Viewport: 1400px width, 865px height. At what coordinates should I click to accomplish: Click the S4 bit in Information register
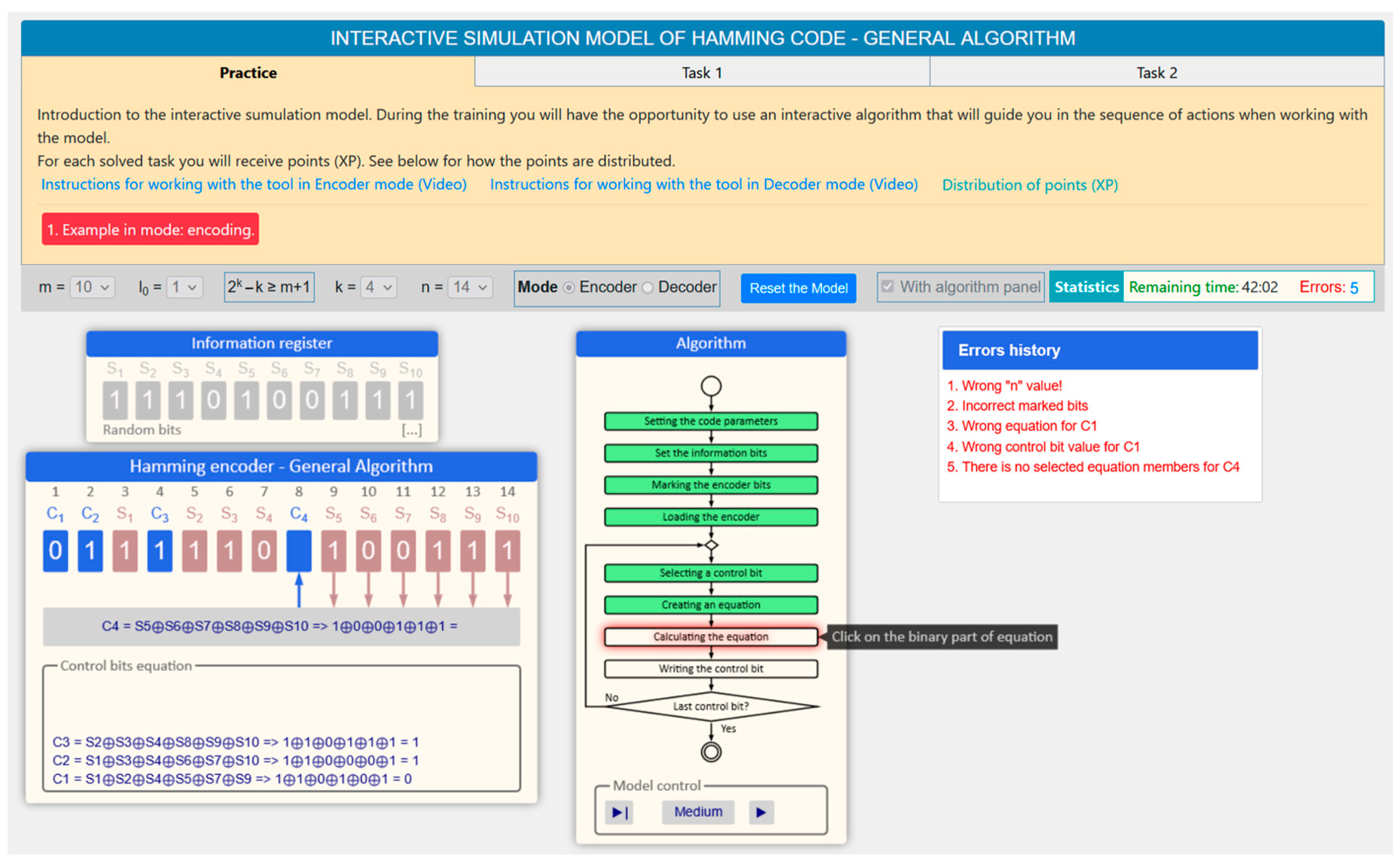coord(213,400)
